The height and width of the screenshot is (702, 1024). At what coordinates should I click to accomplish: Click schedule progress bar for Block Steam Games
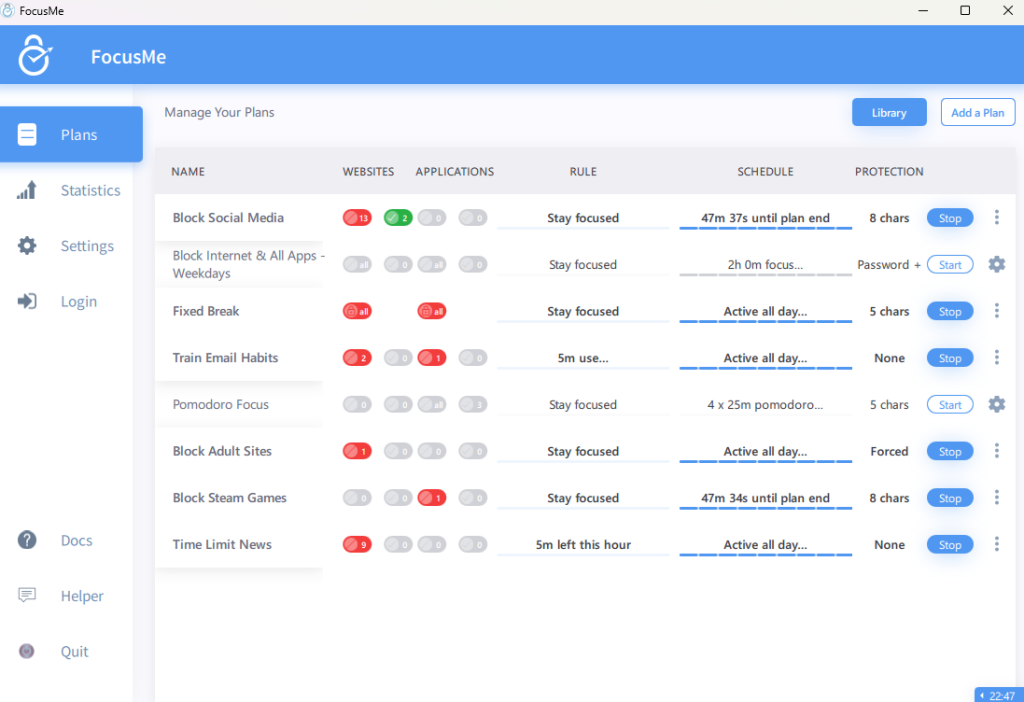pyautogui.click(x=765, y=508)
